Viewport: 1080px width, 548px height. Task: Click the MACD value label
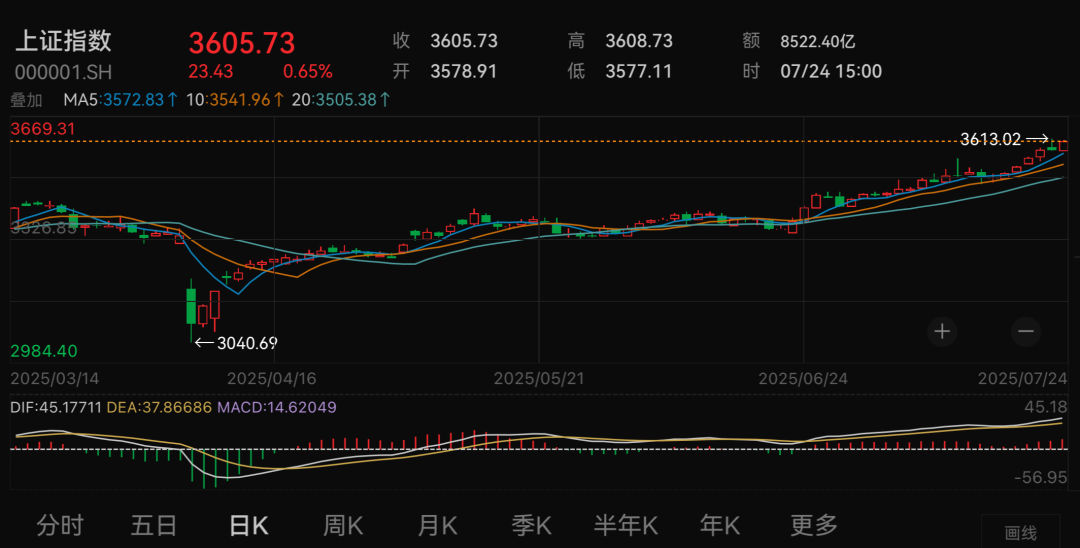tap(285, 407)
